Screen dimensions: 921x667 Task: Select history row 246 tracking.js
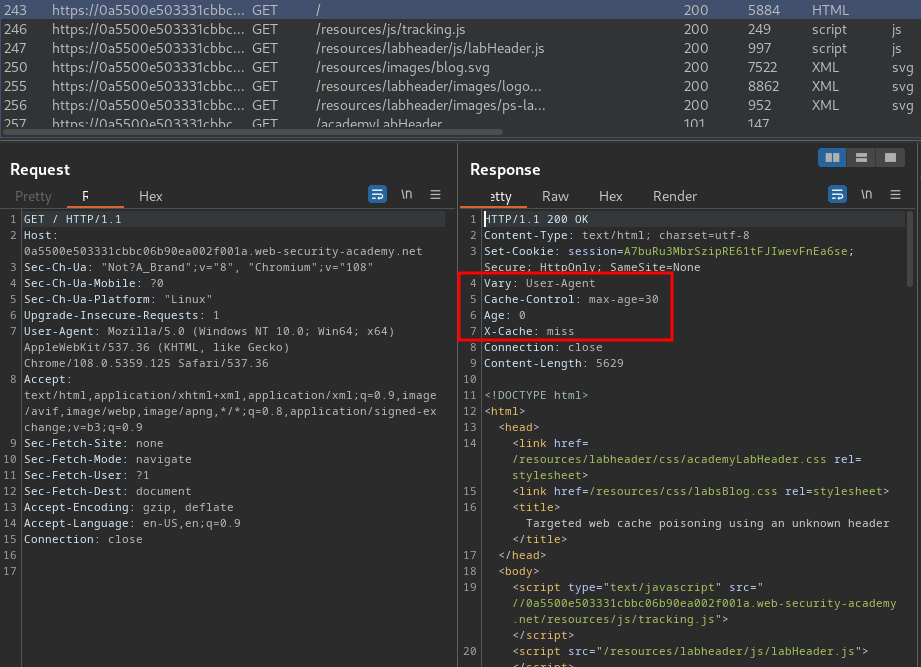460,29
